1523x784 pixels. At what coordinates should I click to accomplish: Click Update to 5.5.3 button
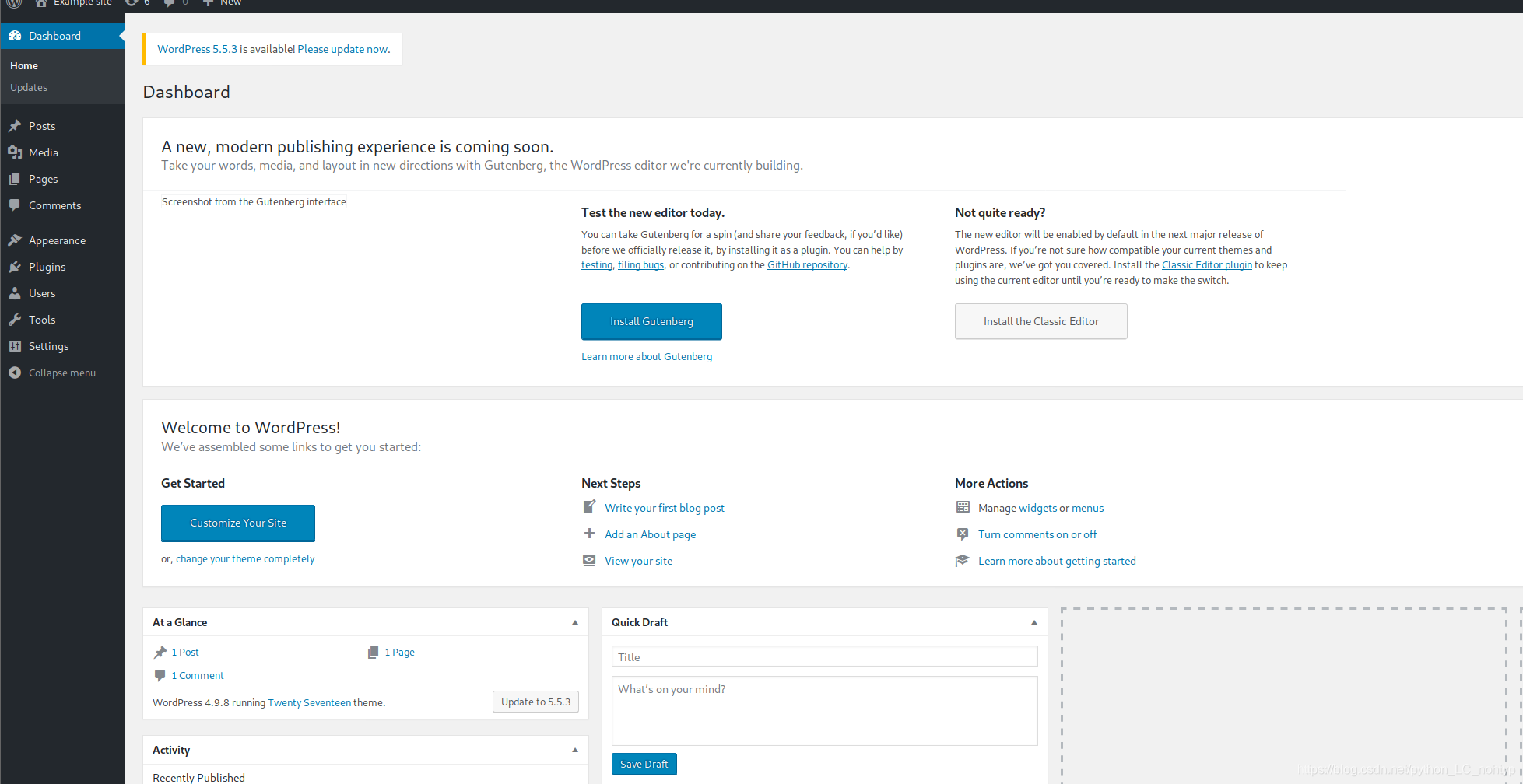(535, 702)
